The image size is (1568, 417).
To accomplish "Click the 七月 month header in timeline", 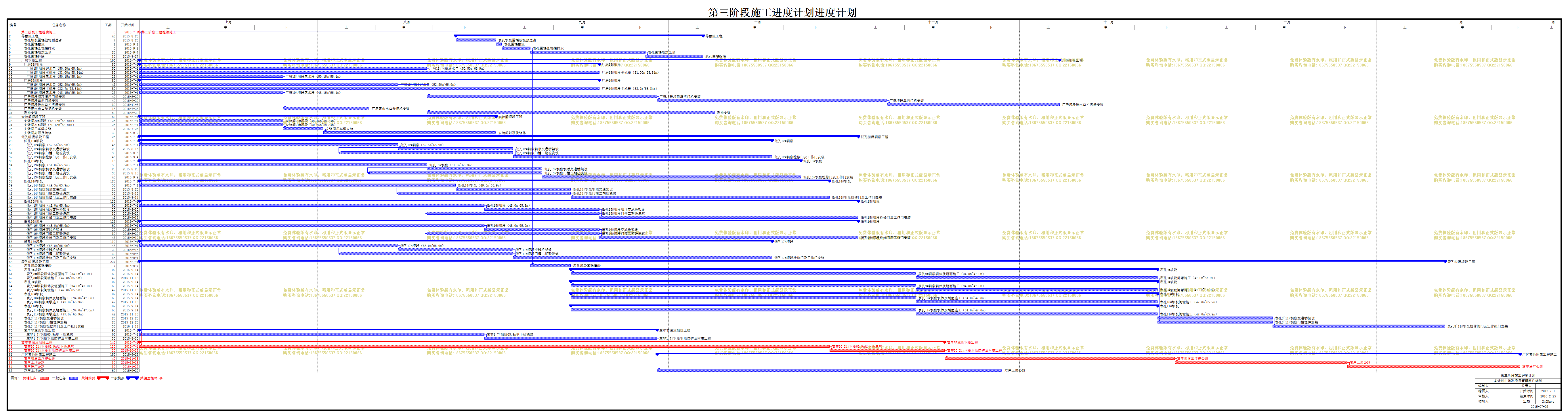I will click(x=228, y=22).
